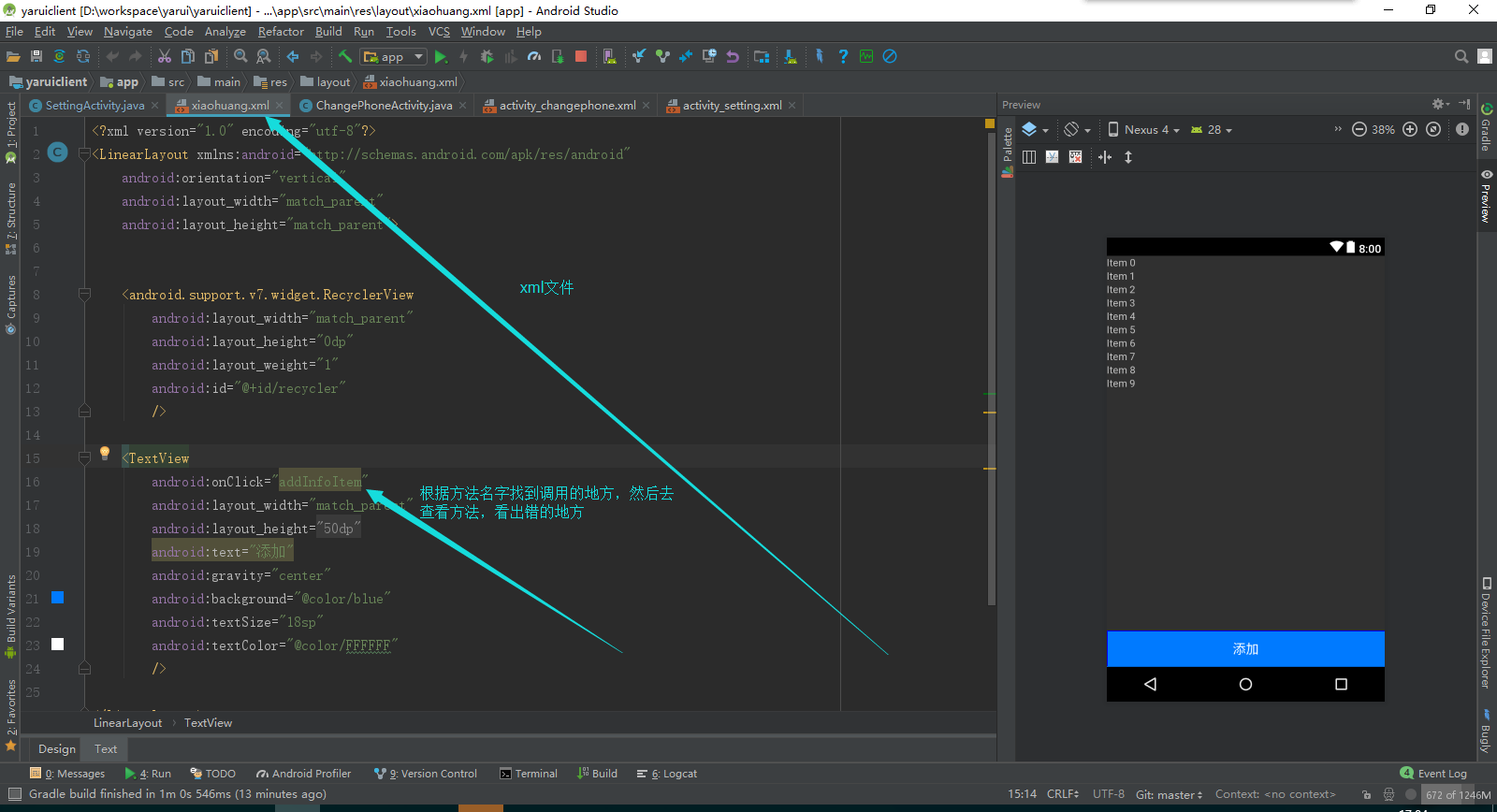1497x812 pixels.
Task: Open the Terminal tool window
Action: [x=529, y=774]
